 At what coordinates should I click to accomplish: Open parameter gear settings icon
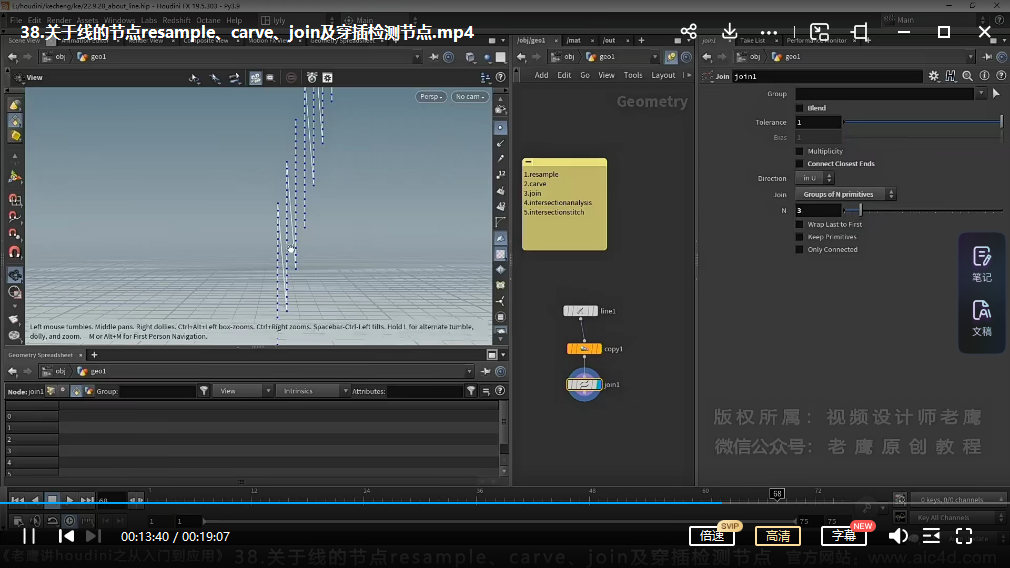pos(933,76)
